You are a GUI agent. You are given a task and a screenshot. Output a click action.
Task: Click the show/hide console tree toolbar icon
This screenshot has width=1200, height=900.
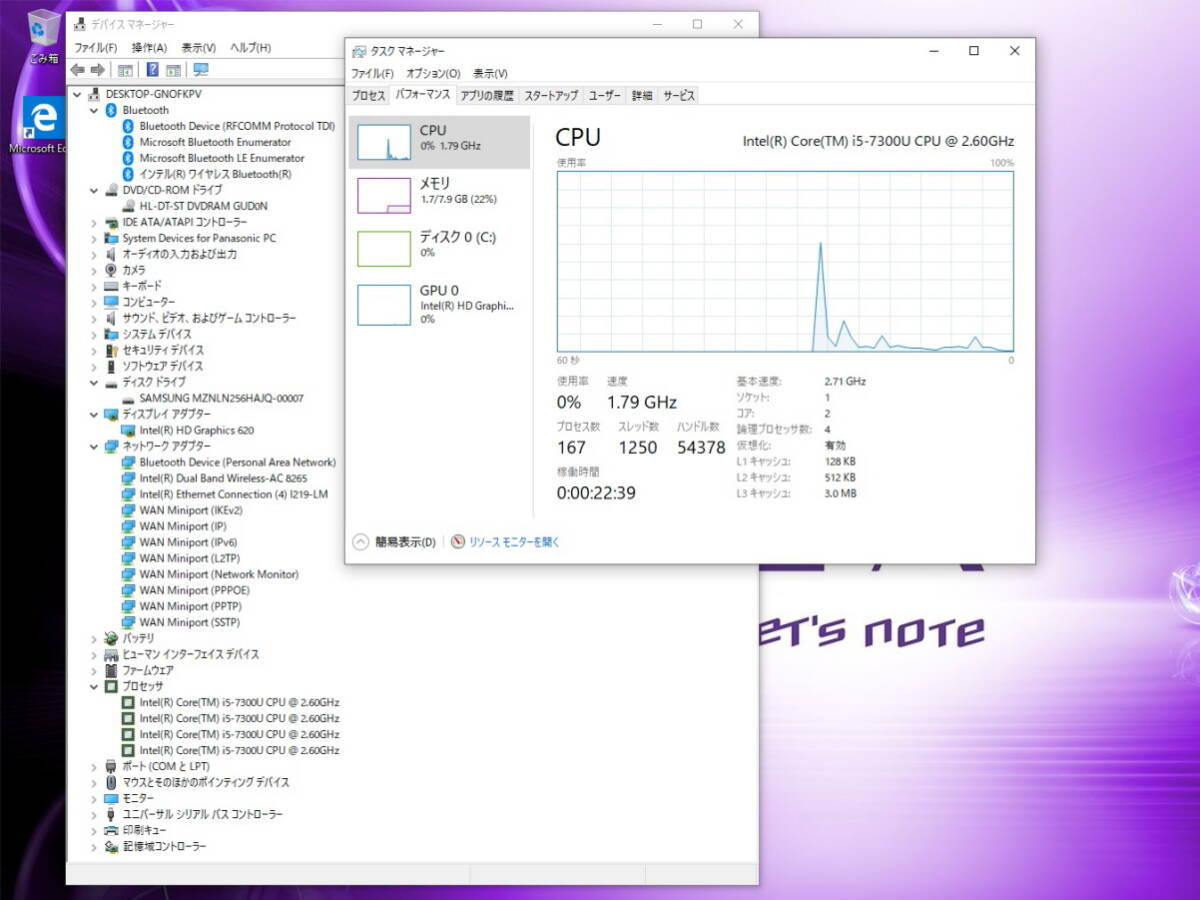125,70
